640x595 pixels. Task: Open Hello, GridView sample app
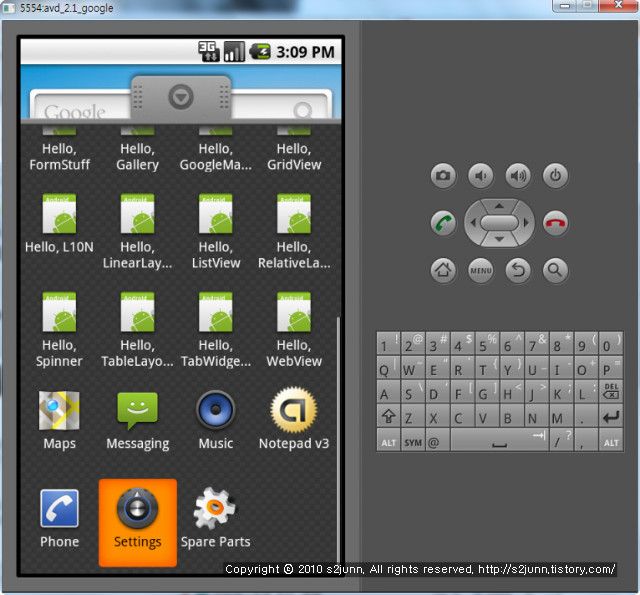(x=294, y=149)
